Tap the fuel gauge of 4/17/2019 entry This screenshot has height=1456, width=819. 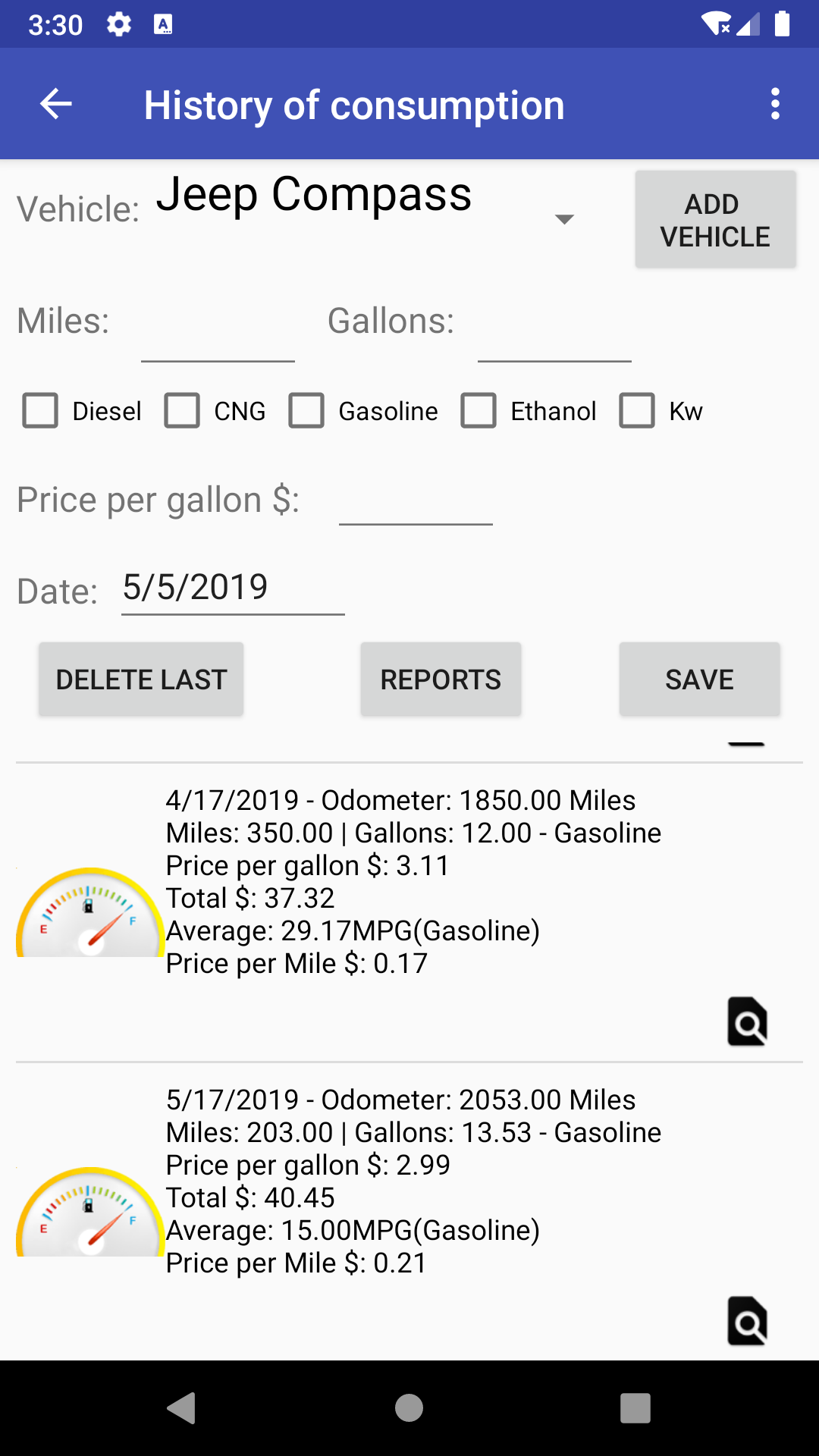click(x=90, y=912)
